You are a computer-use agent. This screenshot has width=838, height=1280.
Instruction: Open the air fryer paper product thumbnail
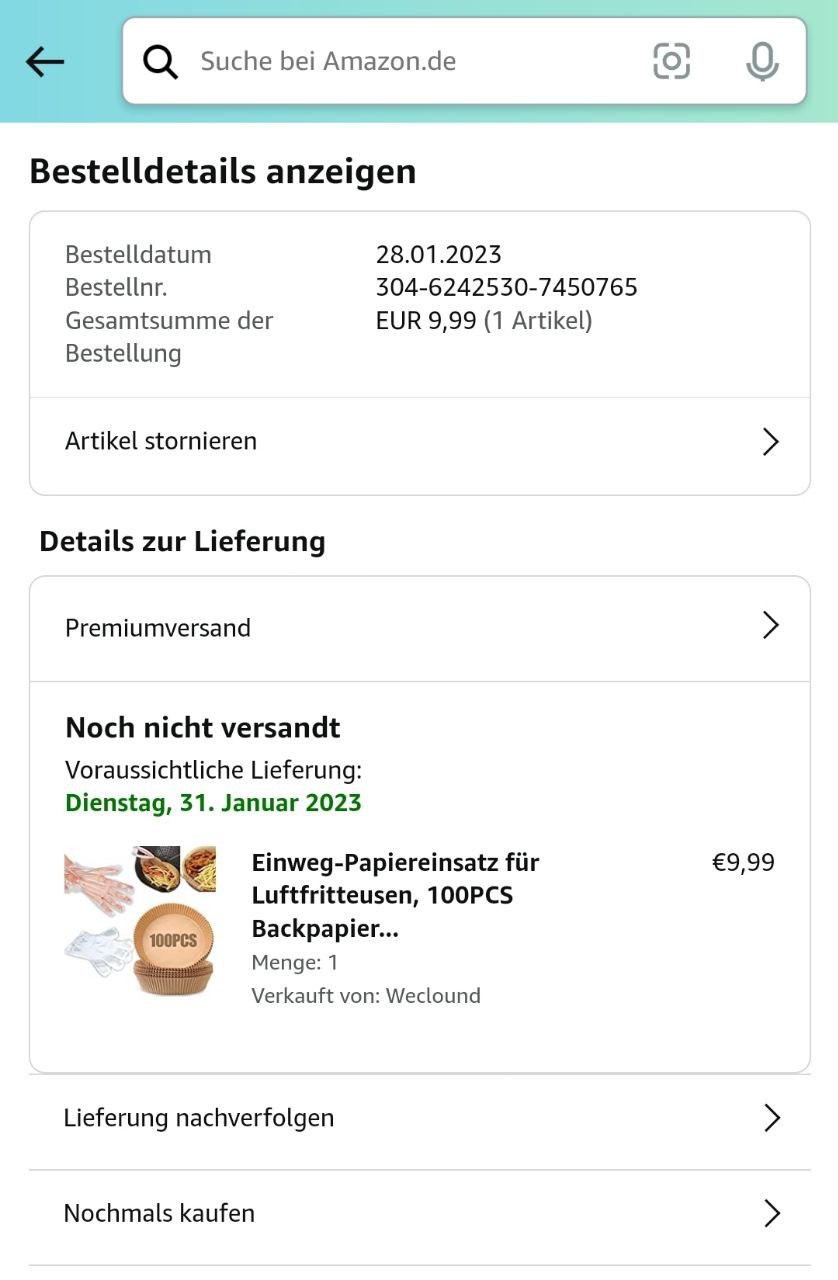pyautogui.click(x=140, y=920)
